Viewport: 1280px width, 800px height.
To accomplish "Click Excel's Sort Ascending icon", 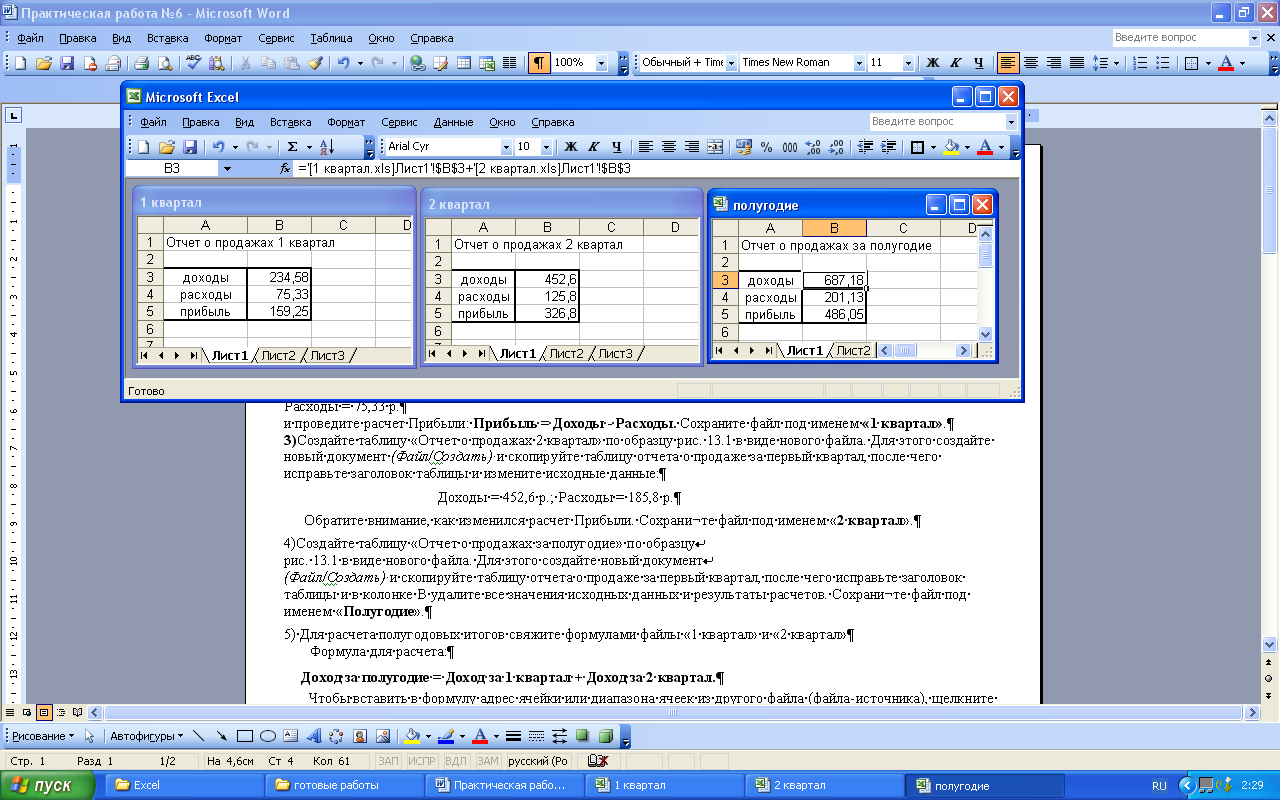I will click(327, 147).
